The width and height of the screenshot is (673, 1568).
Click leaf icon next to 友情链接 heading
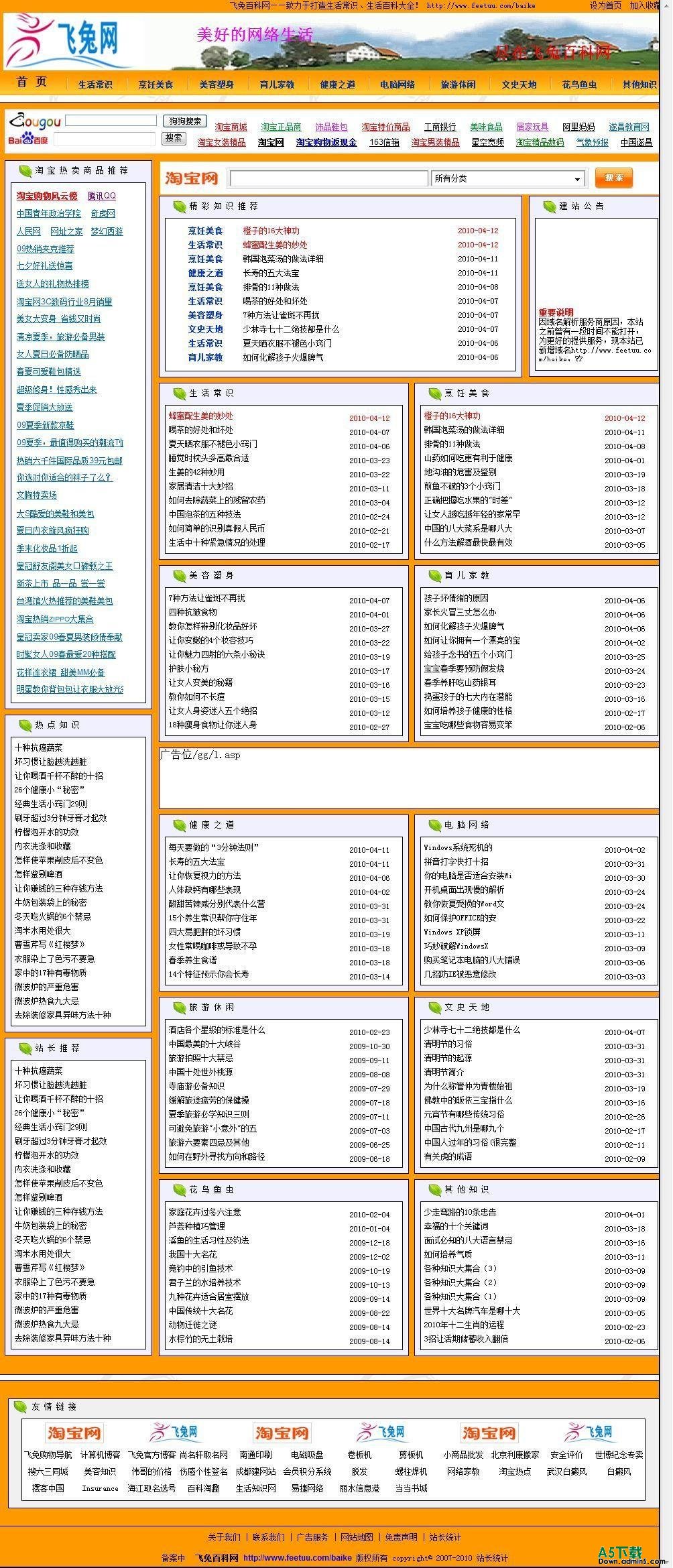[x=20, y=1407]
